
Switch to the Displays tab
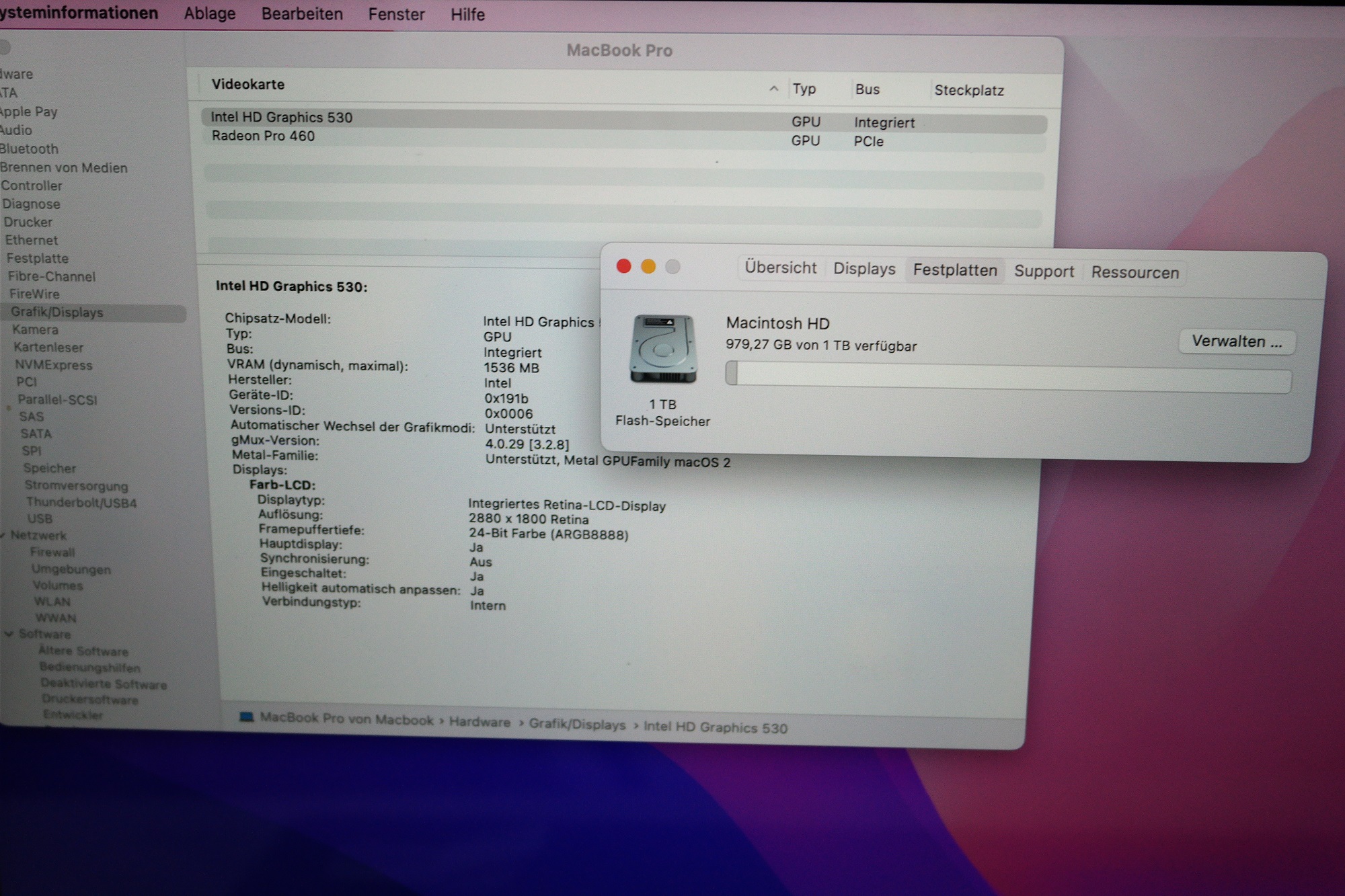pyautogui.click(x=864, y=269)
